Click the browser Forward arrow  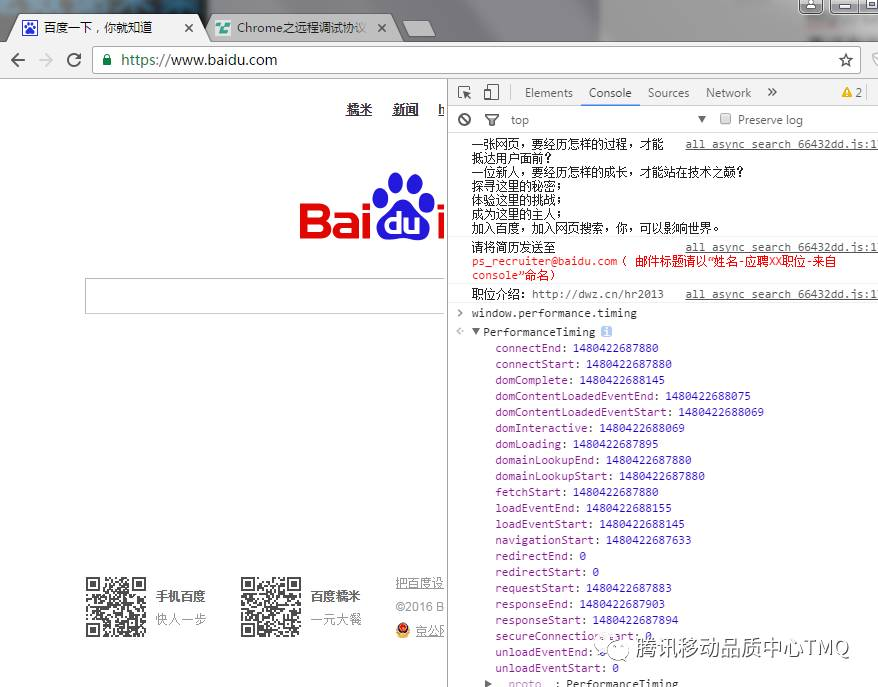tap(46, 60)
